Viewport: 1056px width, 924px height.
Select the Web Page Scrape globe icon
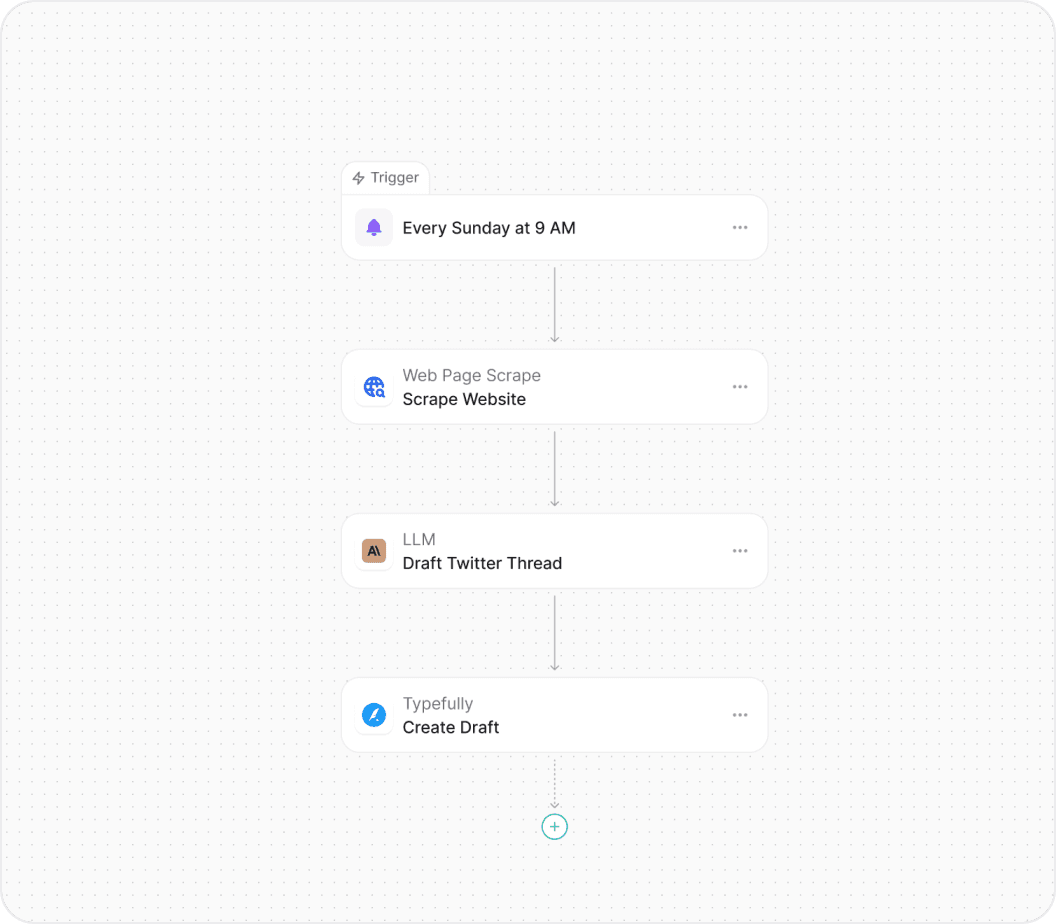click(x=373, y=387)
